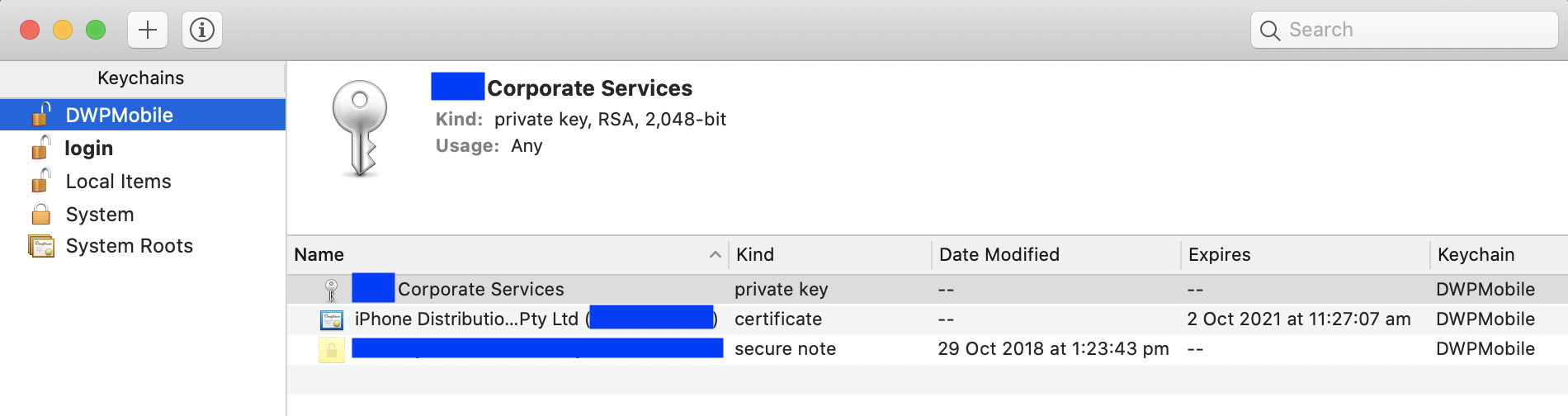Click the certificate icon in iPhone Distribution row

332,319
